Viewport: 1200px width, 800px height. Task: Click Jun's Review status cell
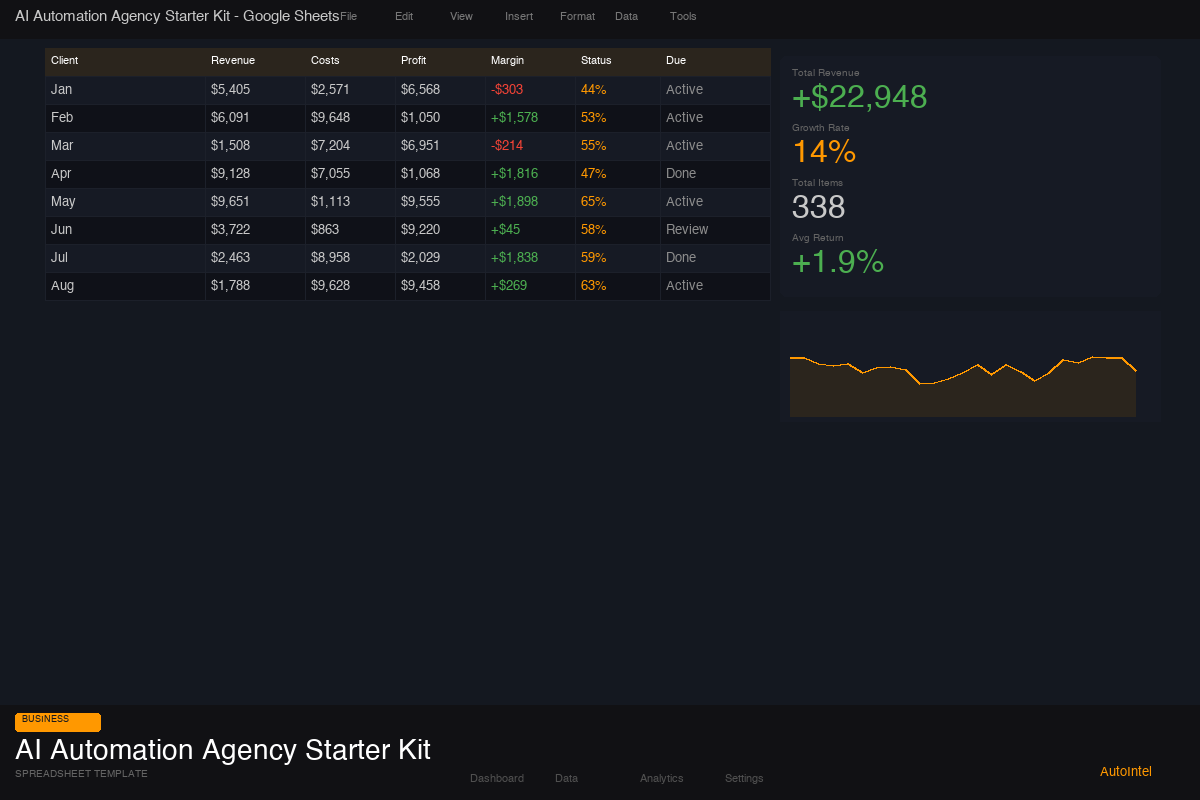[x=687, y=229]
